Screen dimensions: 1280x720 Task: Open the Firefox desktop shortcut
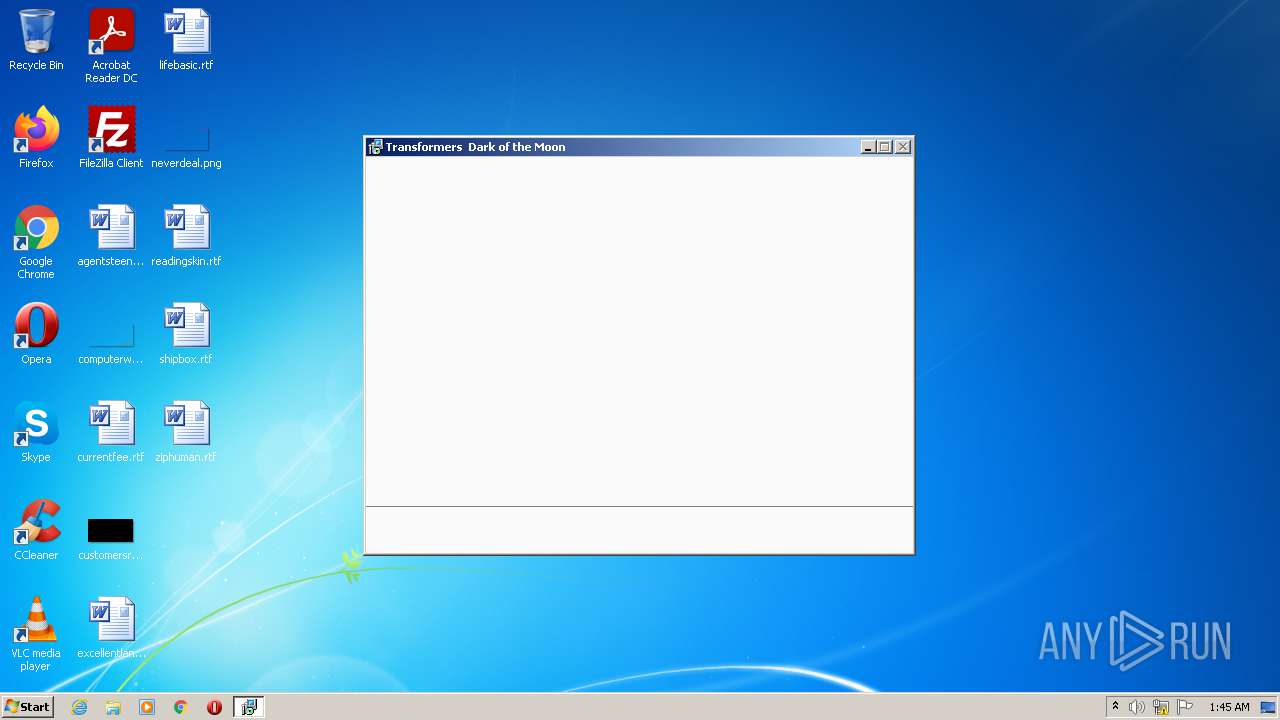coord(36,138)
